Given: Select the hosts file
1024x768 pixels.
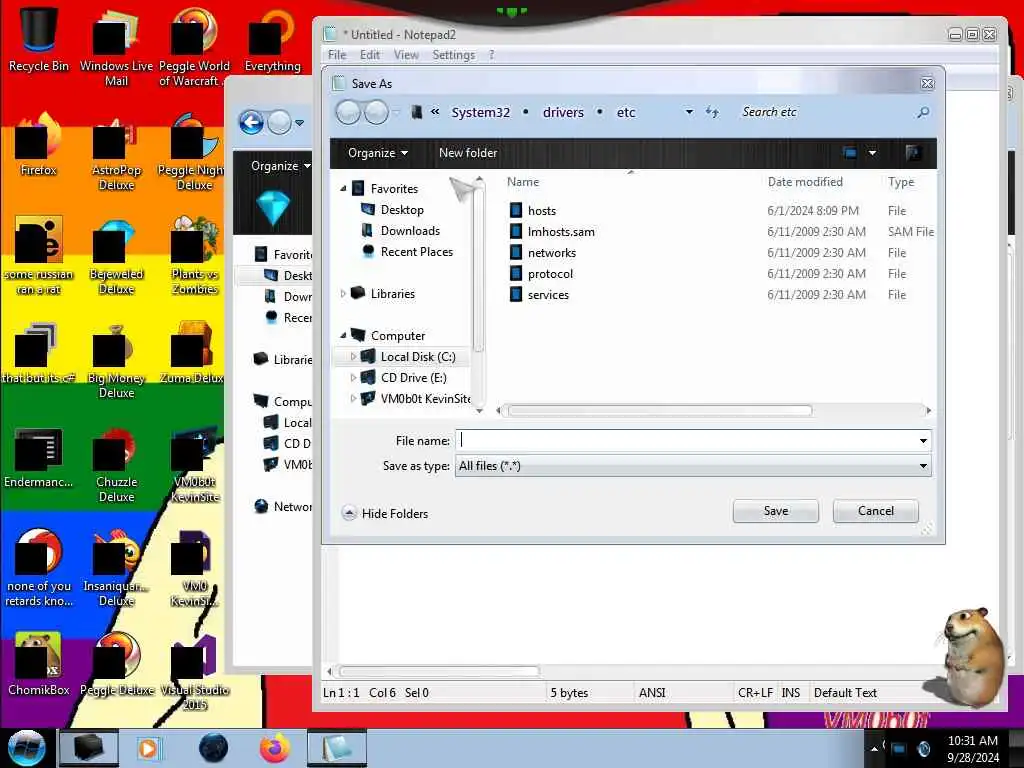Looking at the screenshot, I should [x=542, y=211].
